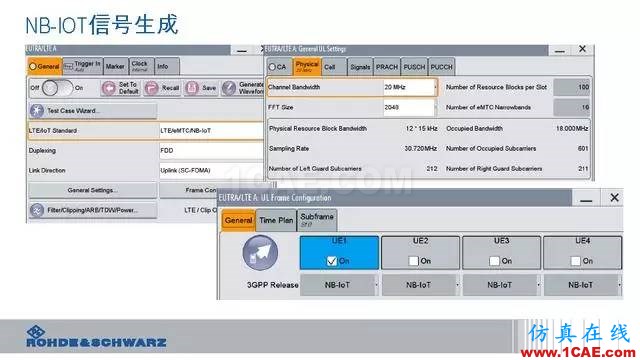Select the UE2 header cell
This screenshot has height=360, width=640.
pos(420,253)
